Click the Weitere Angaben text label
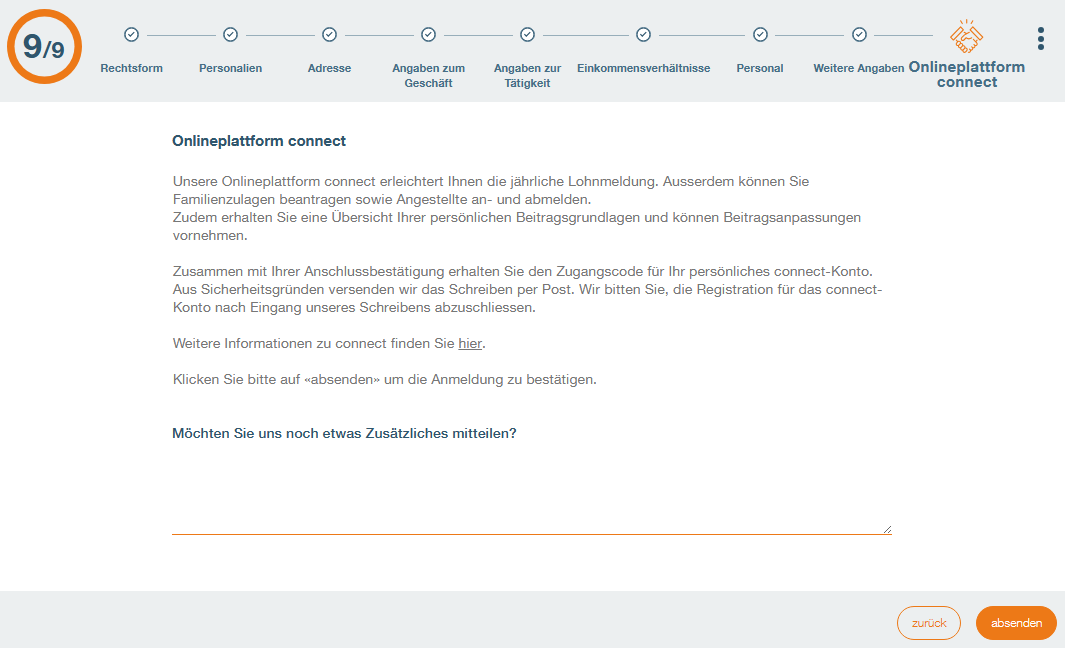The image size is (1065, 648). (859, 68)
